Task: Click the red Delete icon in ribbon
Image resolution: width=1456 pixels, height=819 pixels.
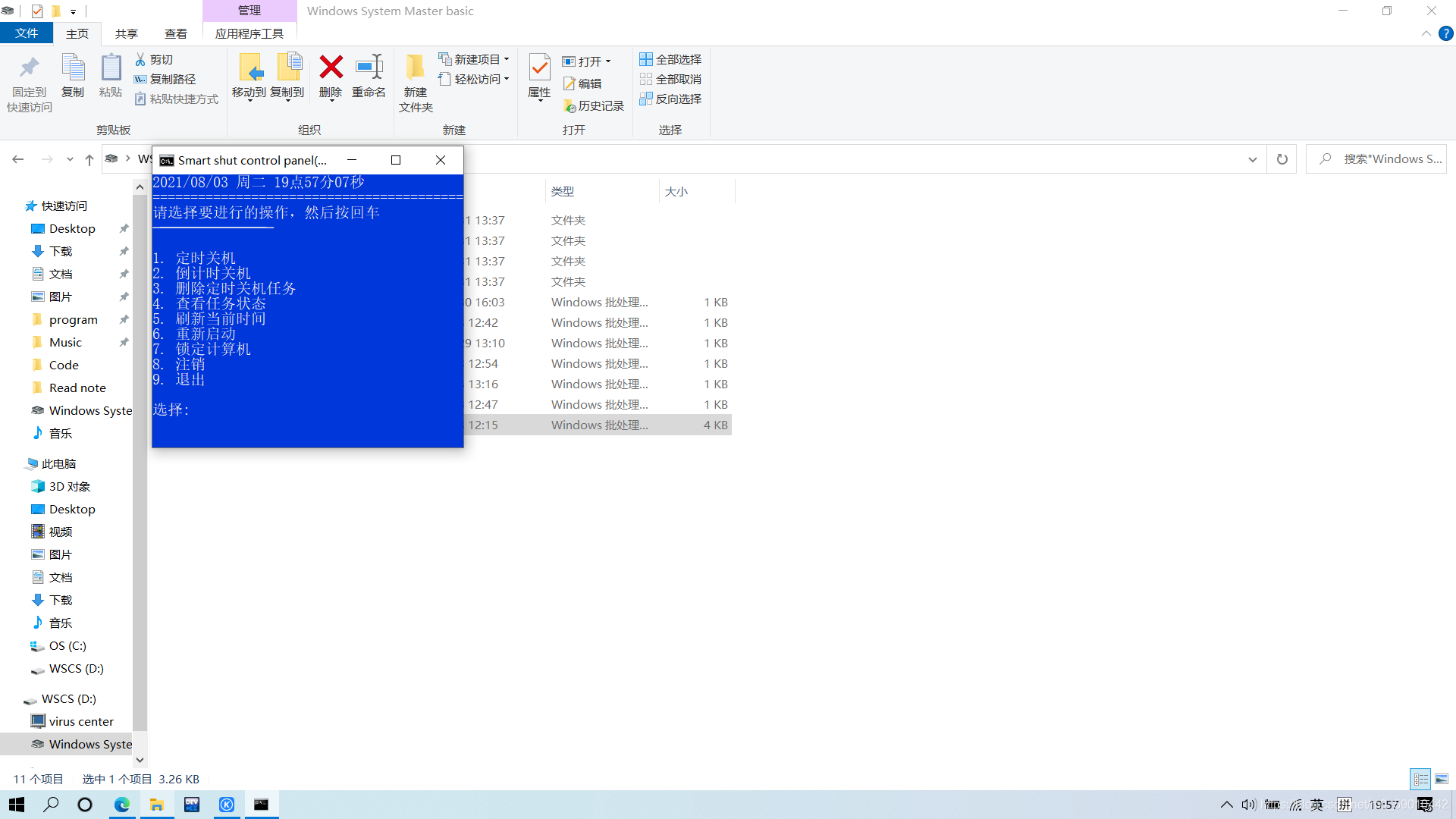Action: (x=331, y=68)
